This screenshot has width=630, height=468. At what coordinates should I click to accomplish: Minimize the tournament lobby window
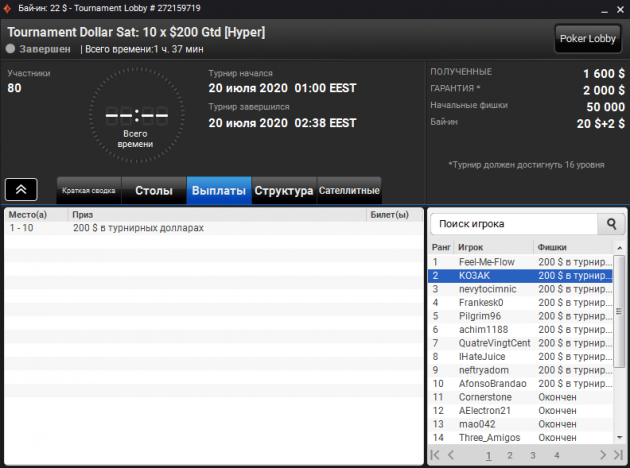[604, 10]
